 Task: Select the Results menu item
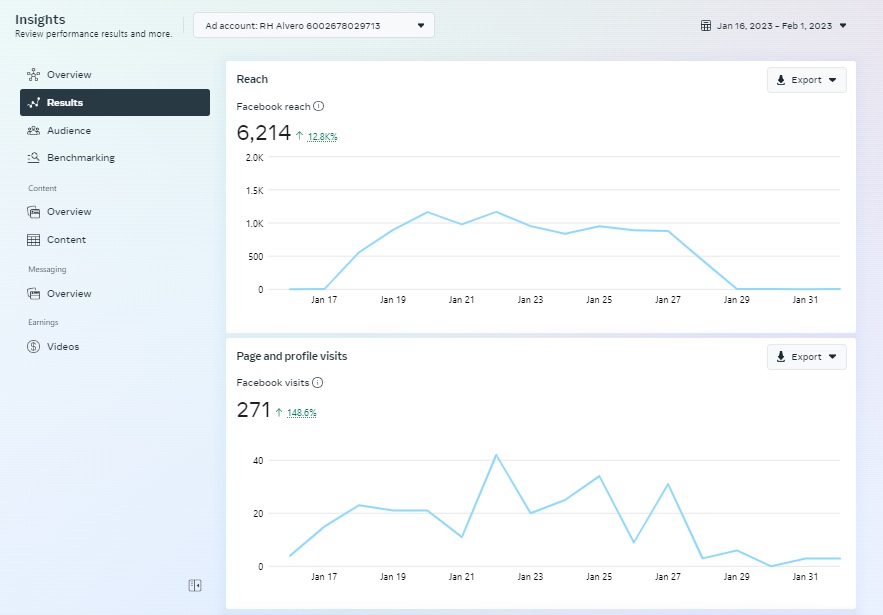click(x=114, y=102)
